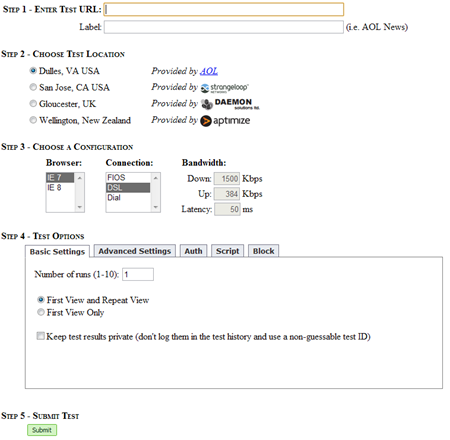Screen dimensions: 450x440
Task: Click Connection list scroll-down arrow
Action: click(156, 207)
